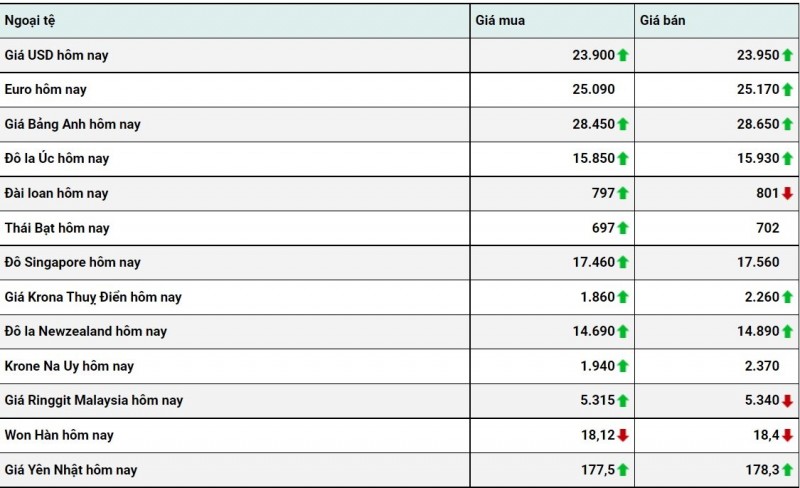
Task: Click the green arrow beside Đô la Úc buy price 15.850
Action: click(622, 159)
